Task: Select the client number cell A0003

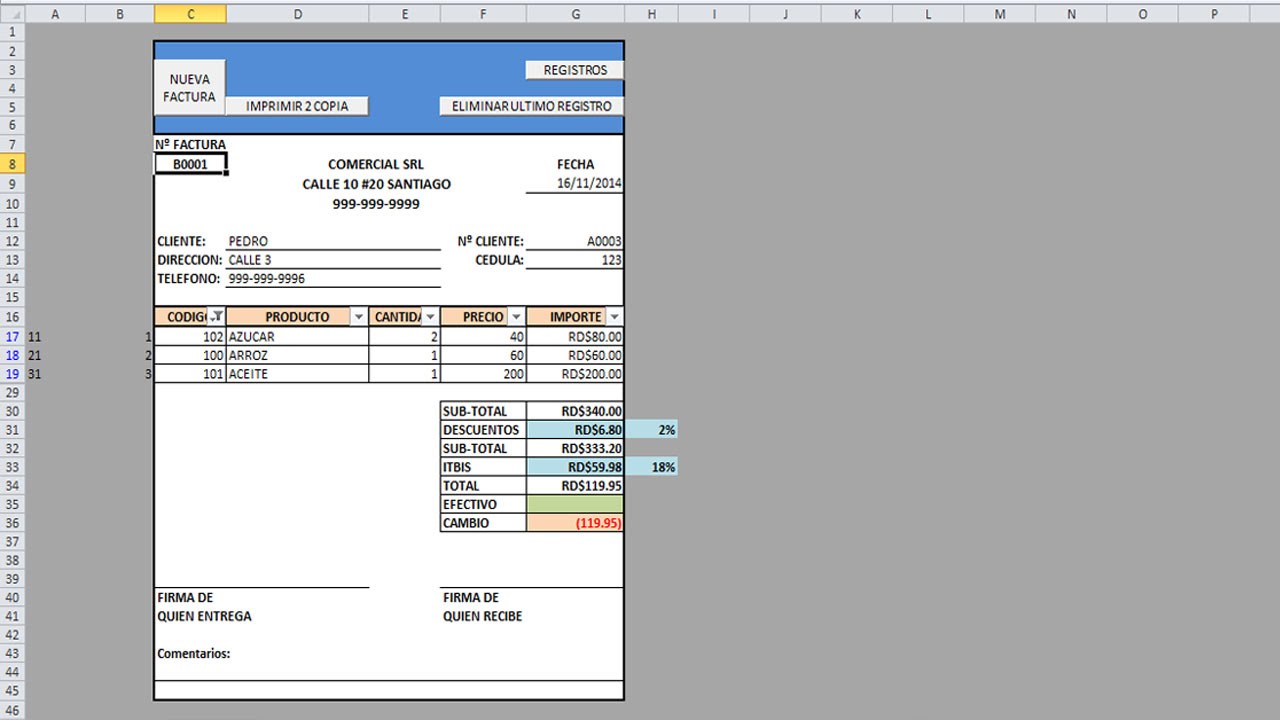Action: click(575, 241)
